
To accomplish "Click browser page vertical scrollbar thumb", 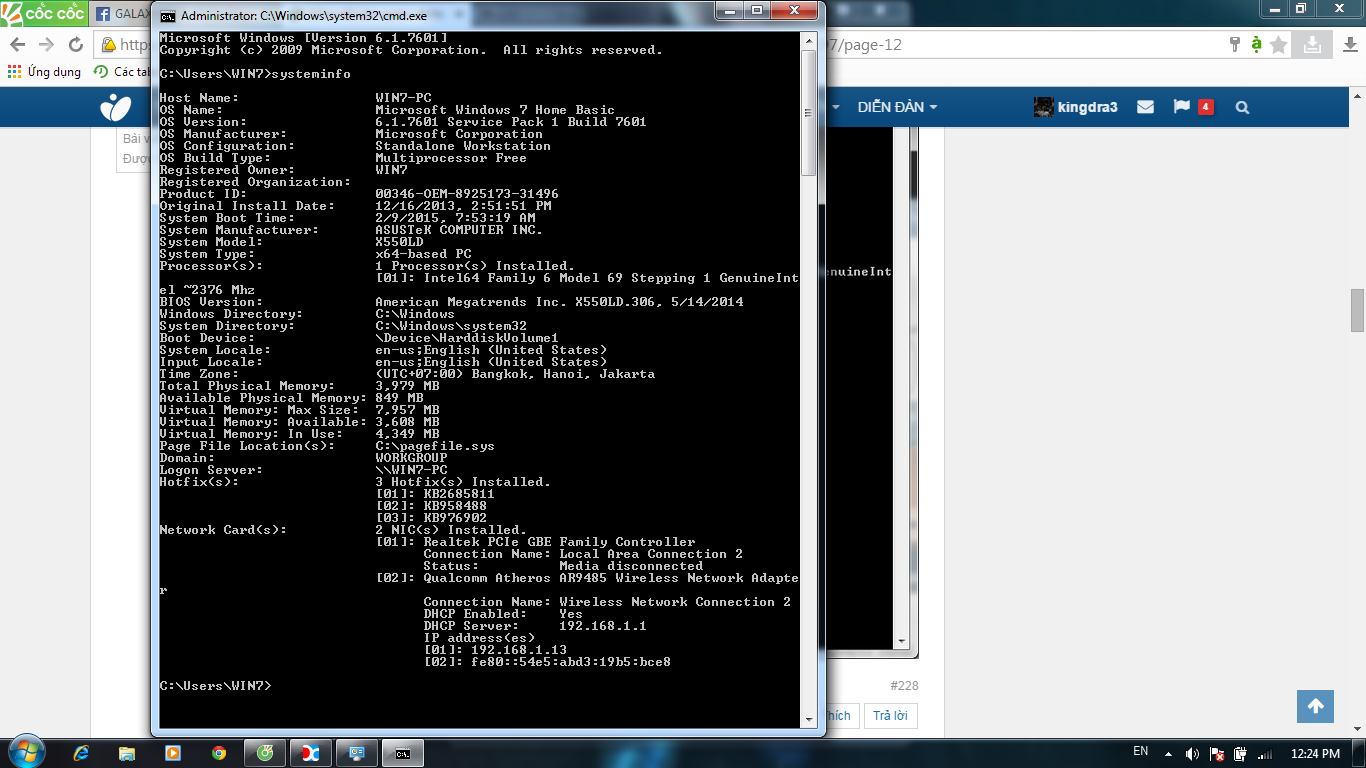I will [1357, 310].
